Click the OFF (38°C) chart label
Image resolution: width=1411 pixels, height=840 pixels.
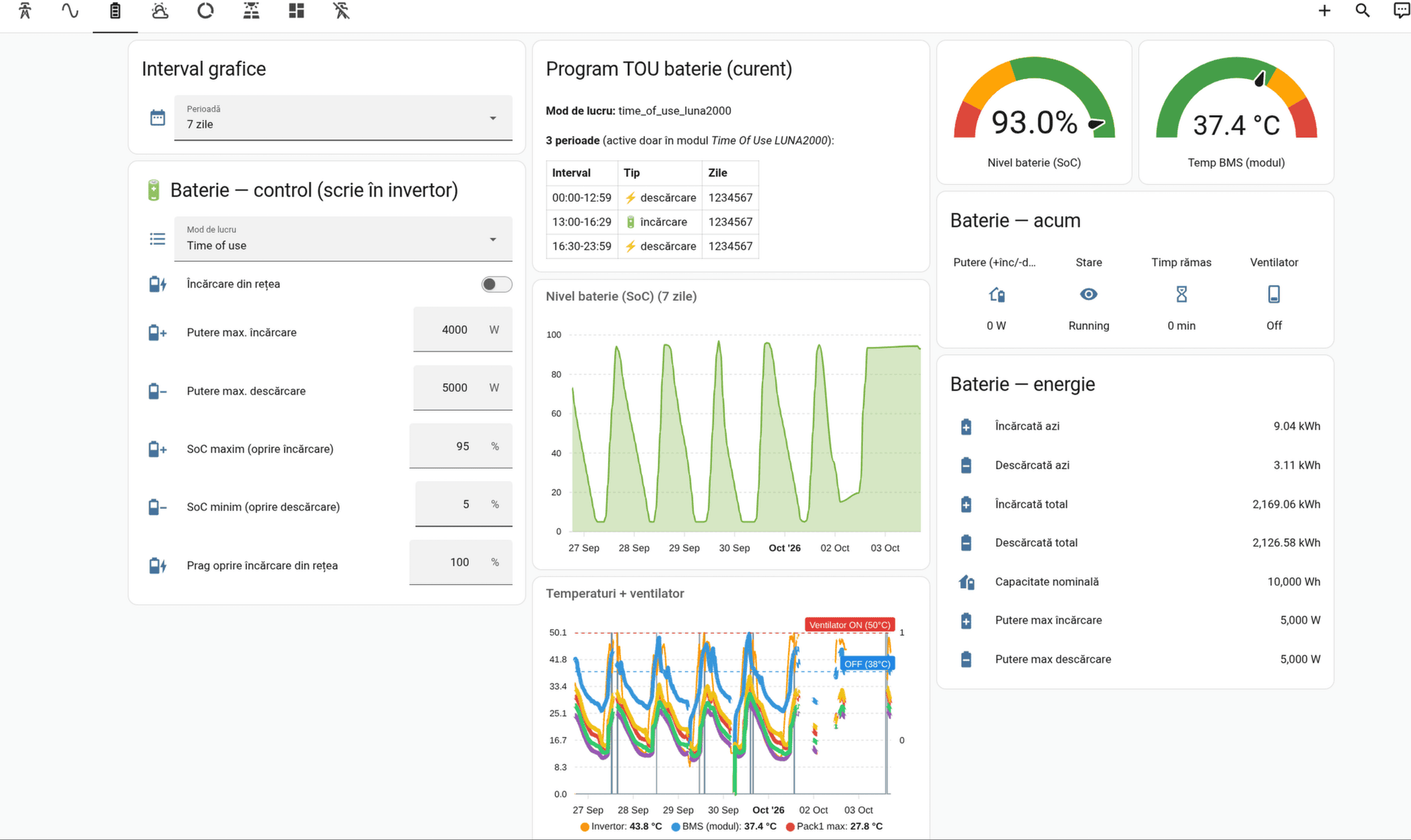coord(867,664)
